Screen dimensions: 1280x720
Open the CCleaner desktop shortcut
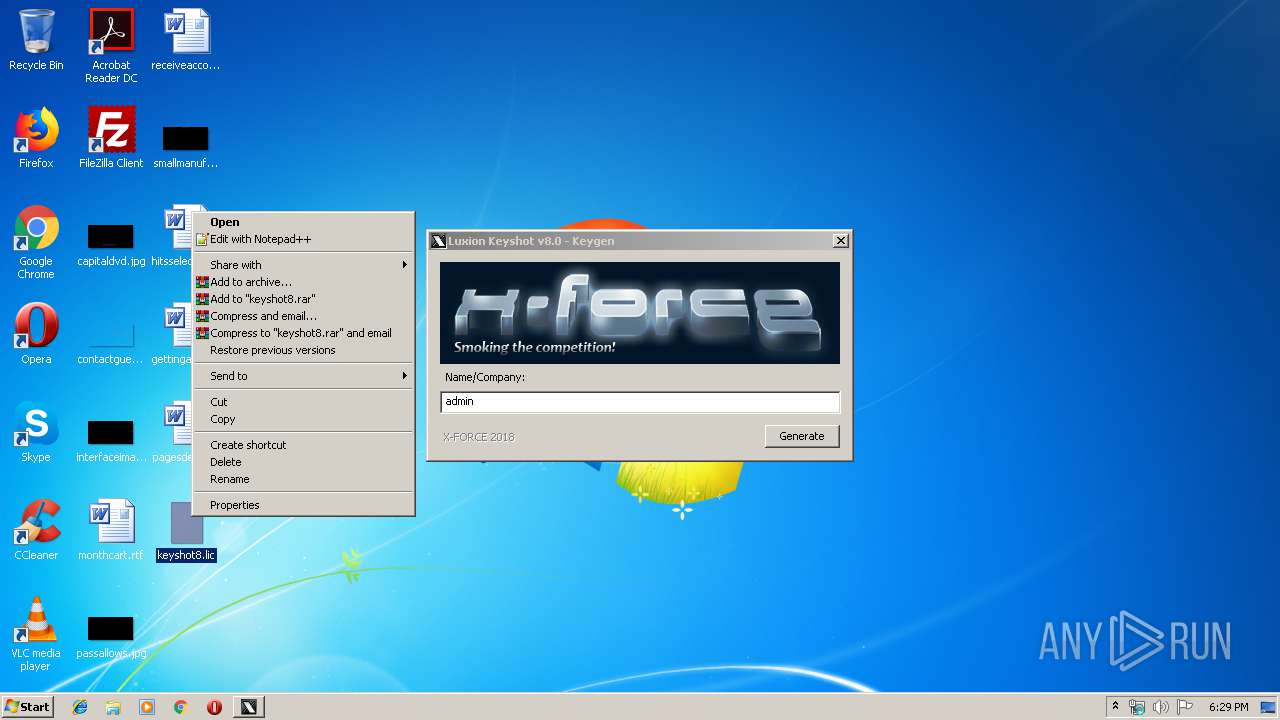point(36,530)
